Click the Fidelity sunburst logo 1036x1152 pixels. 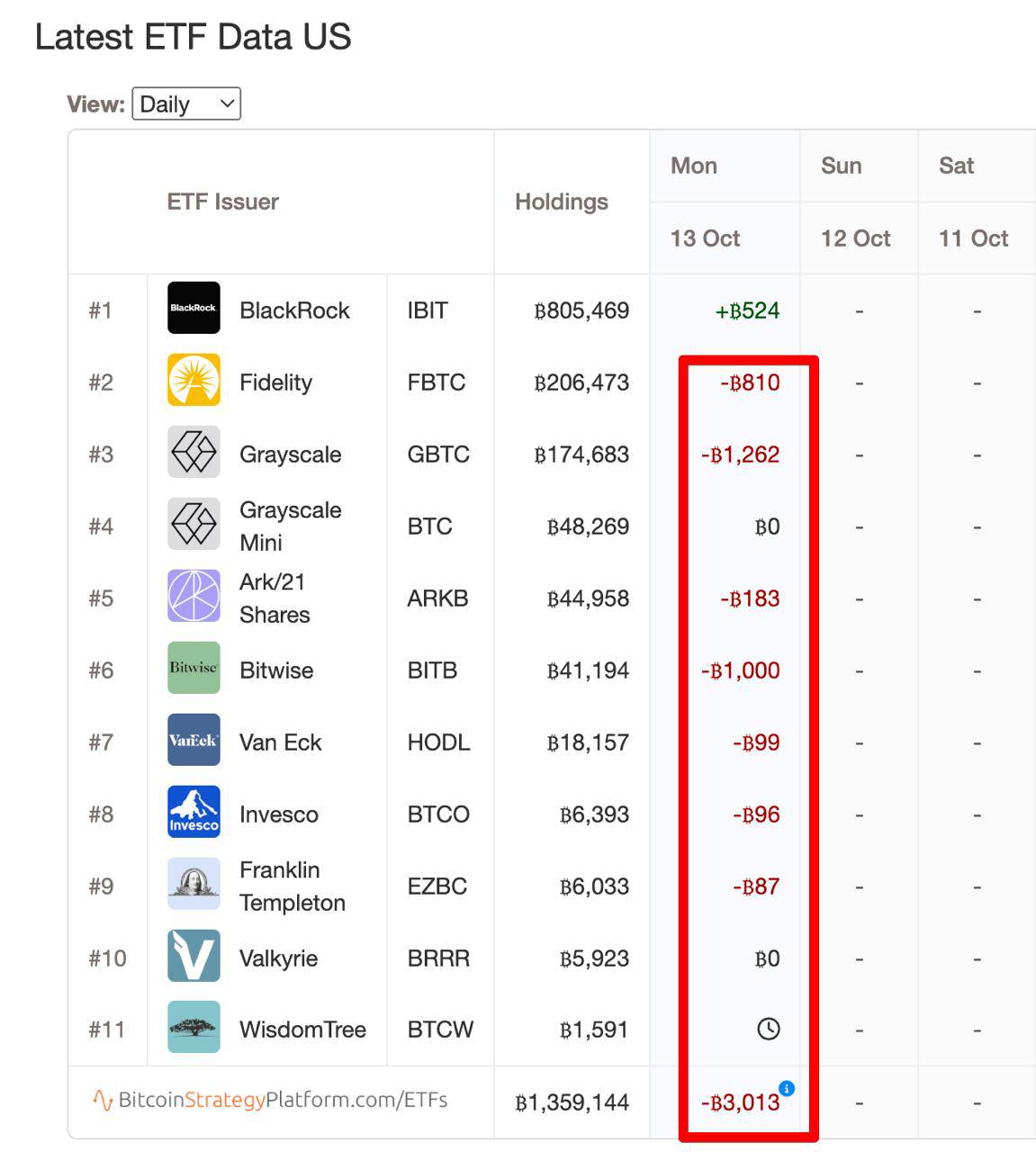[x=194, y=380]
